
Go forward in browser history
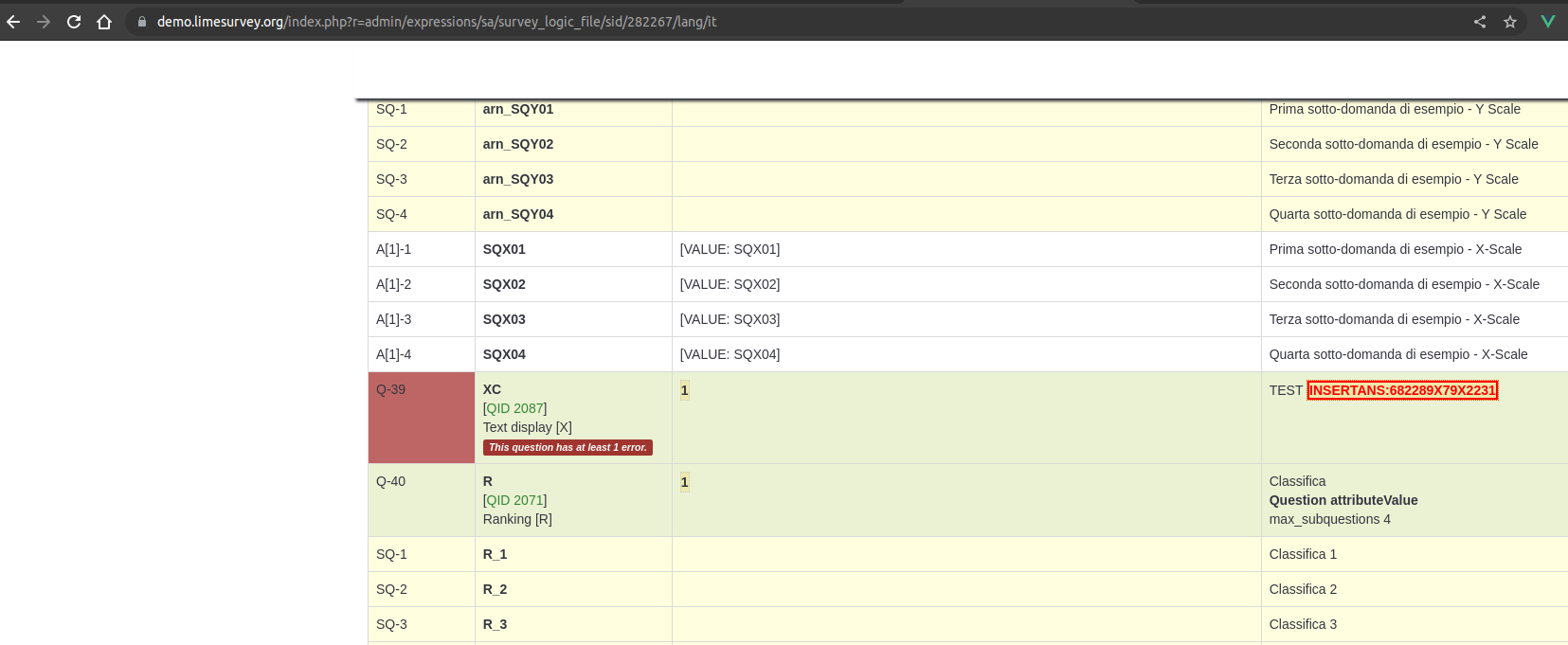coord(44,22)
